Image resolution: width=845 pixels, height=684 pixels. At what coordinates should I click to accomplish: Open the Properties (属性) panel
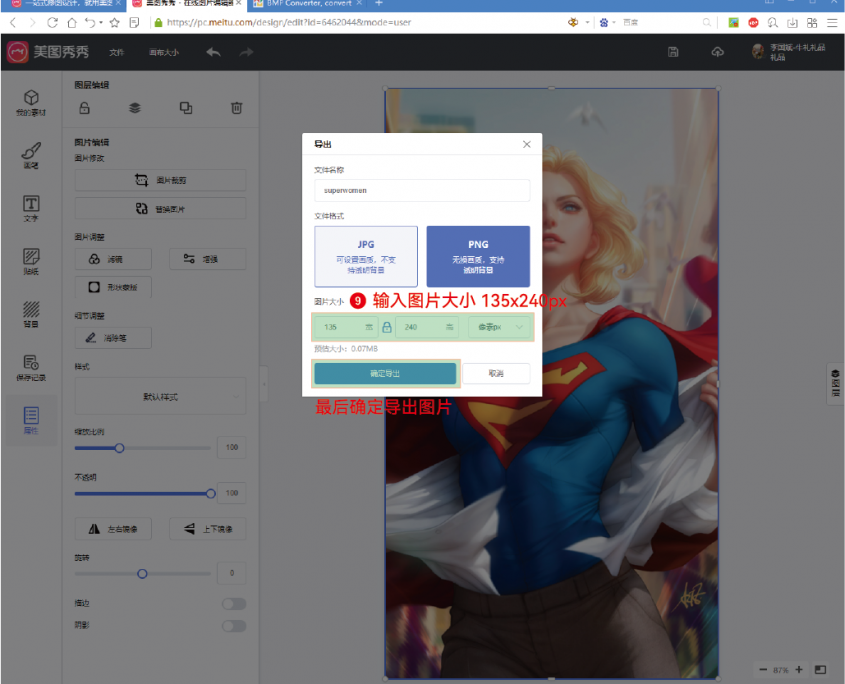click(x=31, y=420)
